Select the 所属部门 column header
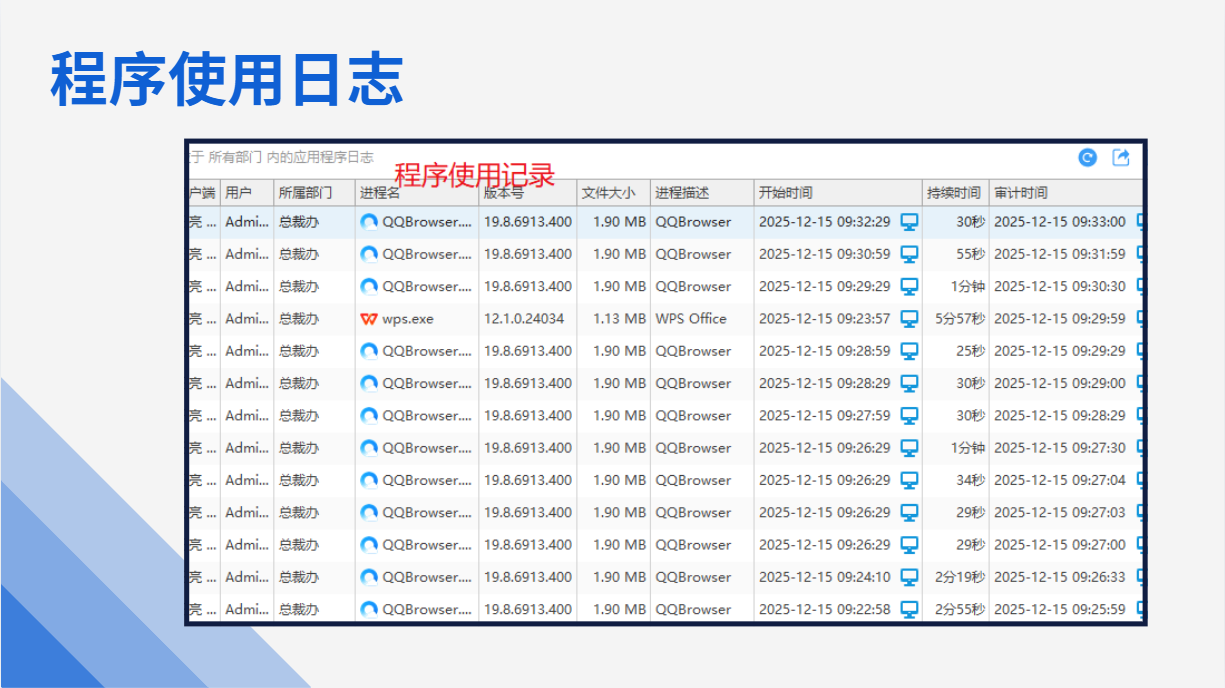Viewport: 1225px width, 688px height. (305, 193)
